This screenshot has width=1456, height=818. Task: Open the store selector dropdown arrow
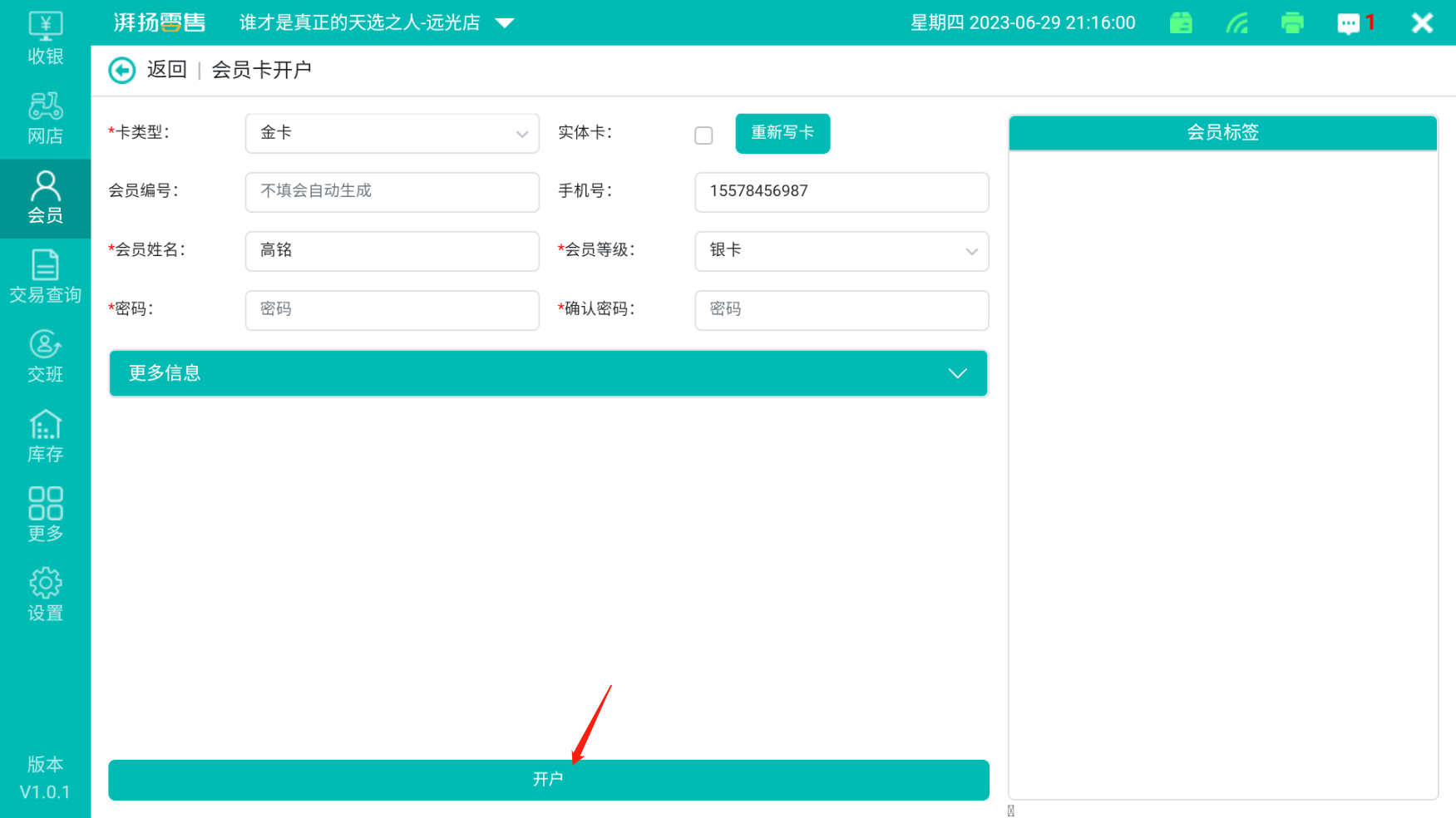505,23
